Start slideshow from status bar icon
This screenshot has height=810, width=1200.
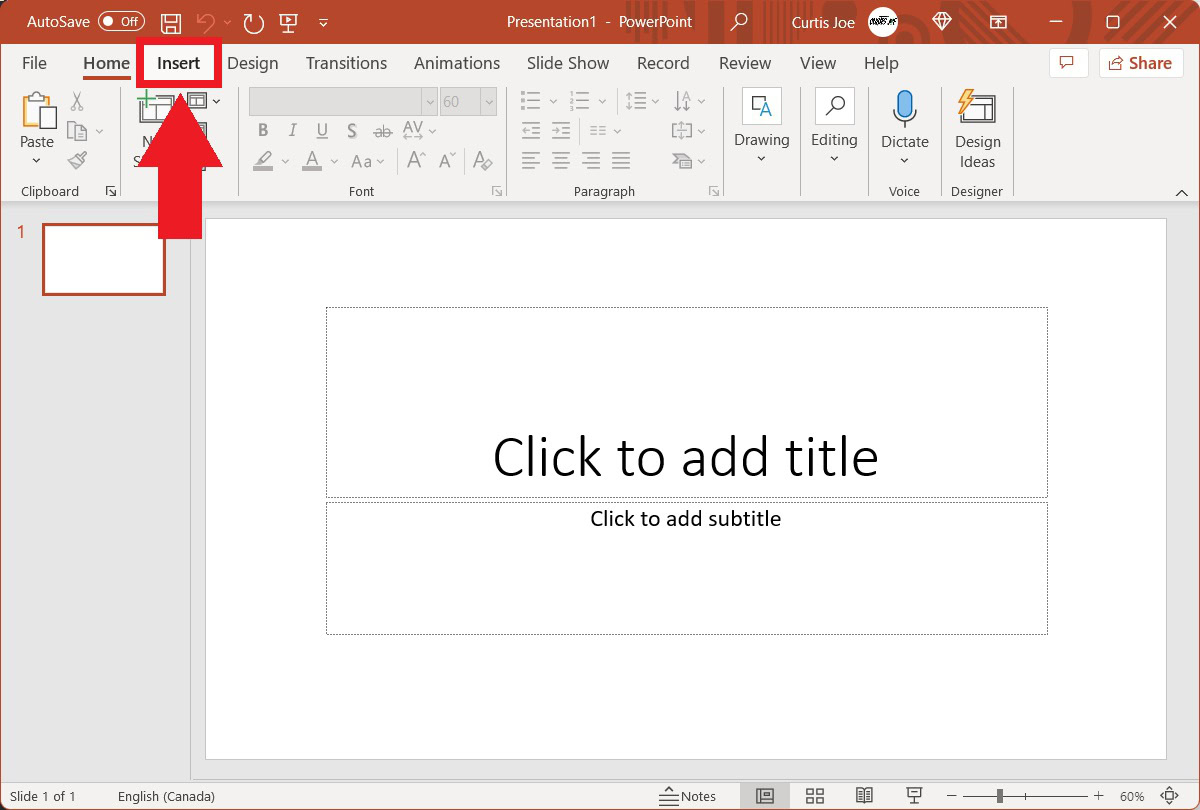point(913,796)
